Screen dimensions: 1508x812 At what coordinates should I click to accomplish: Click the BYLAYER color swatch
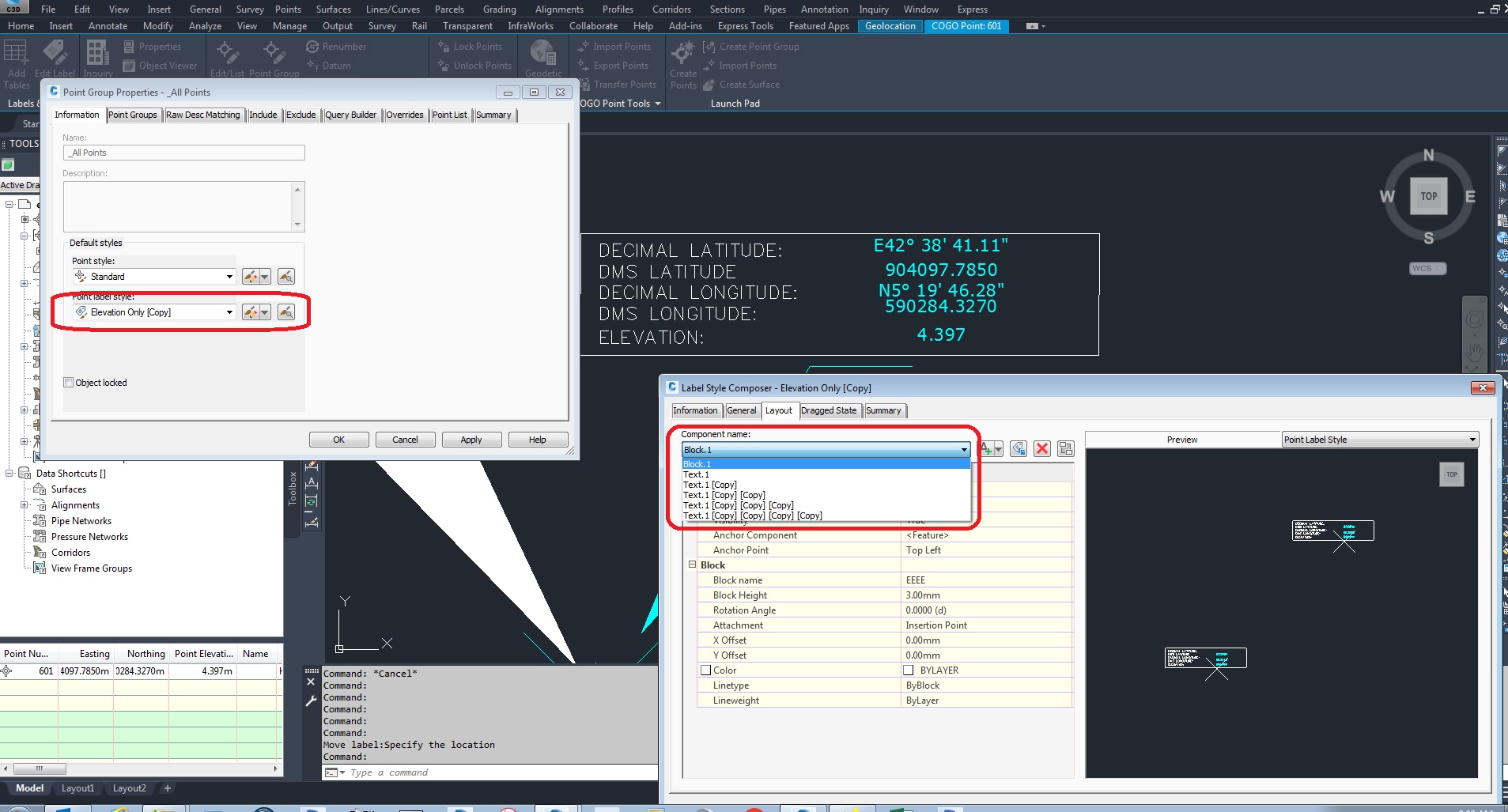click(x=909, y=670)
